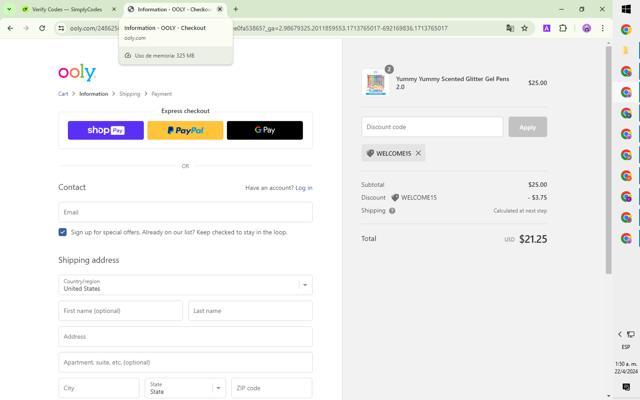Image resolution: width=640 pixels, height=400 pixels.
Task: Expand the hidden tray icons chevron
Action: pos(620,334)
